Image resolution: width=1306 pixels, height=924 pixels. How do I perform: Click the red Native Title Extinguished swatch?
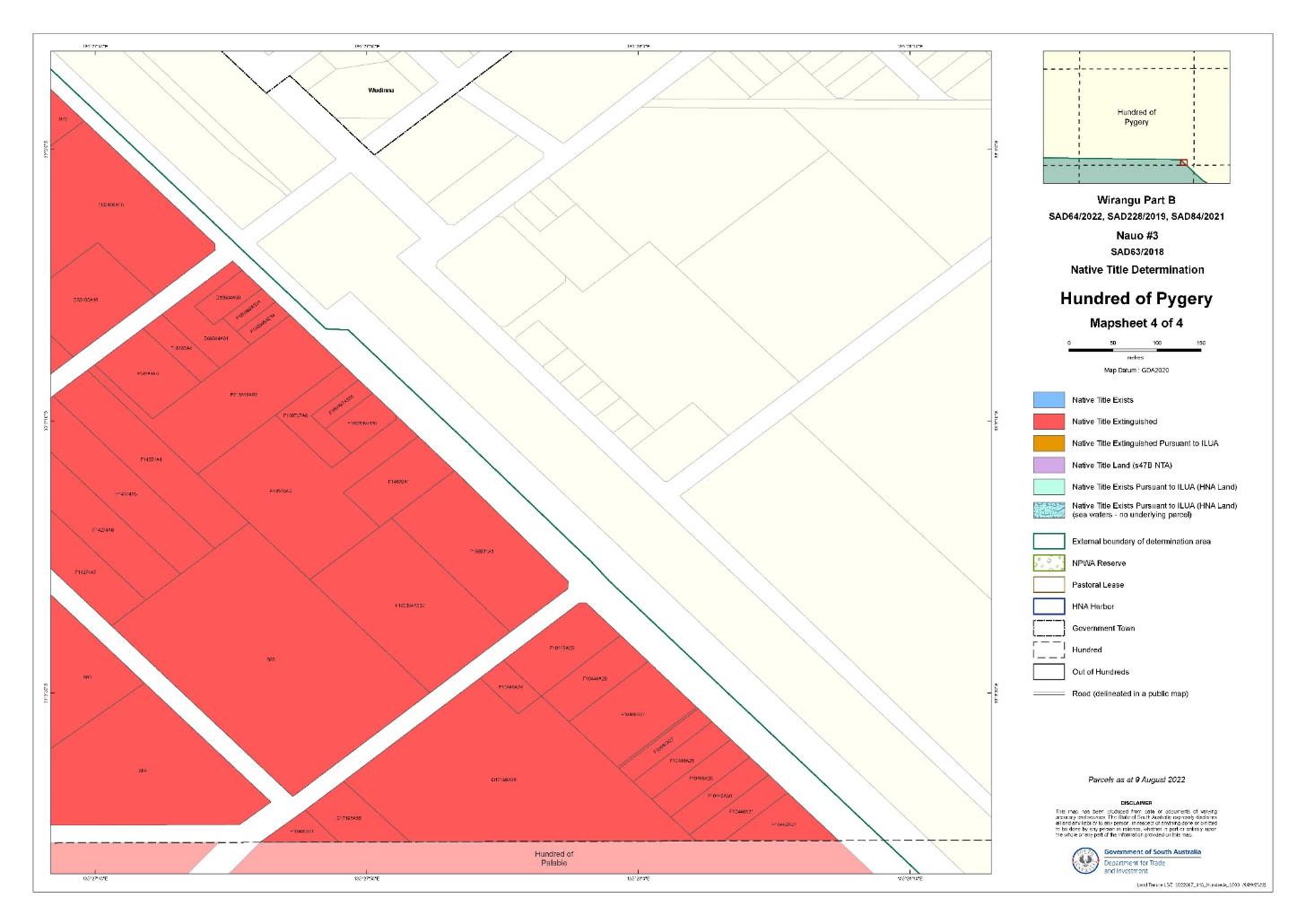coord(1049,422)
